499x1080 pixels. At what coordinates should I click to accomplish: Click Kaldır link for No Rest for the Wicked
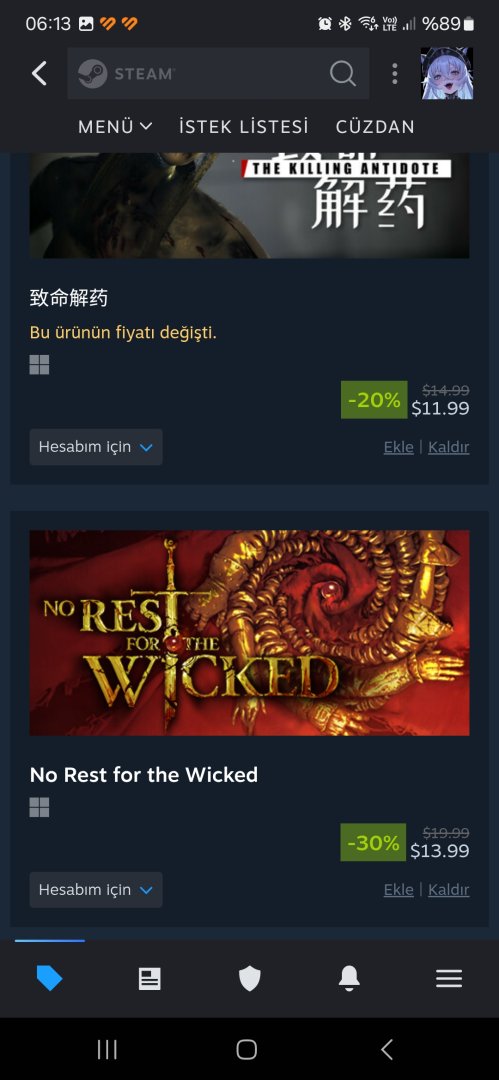pyautogui.click(x=449, y=890)
